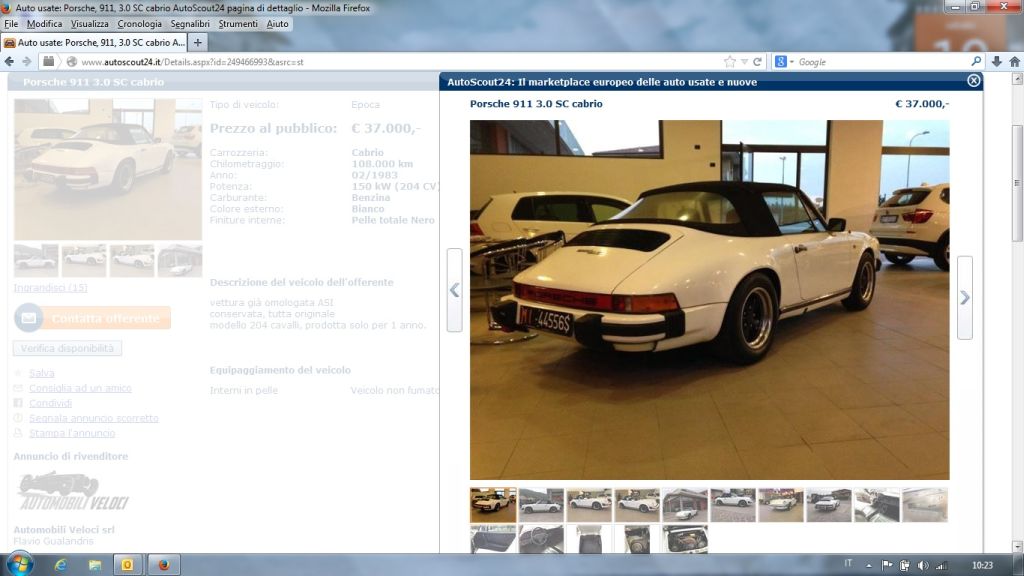Open the Segnalibri menu
Viewport: 1024px width, 576px height.
point(190,24)
